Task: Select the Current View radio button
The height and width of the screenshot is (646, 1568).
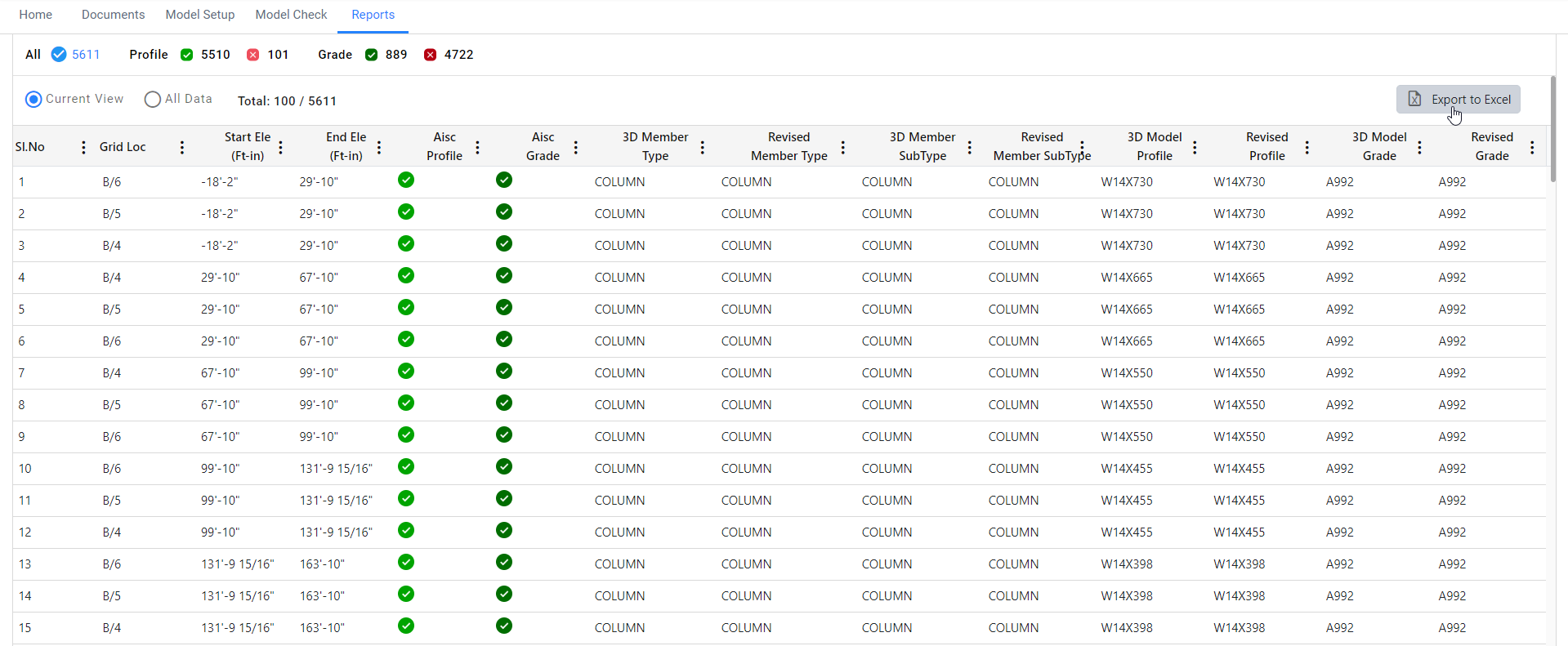Action: (x=34, y=99)
